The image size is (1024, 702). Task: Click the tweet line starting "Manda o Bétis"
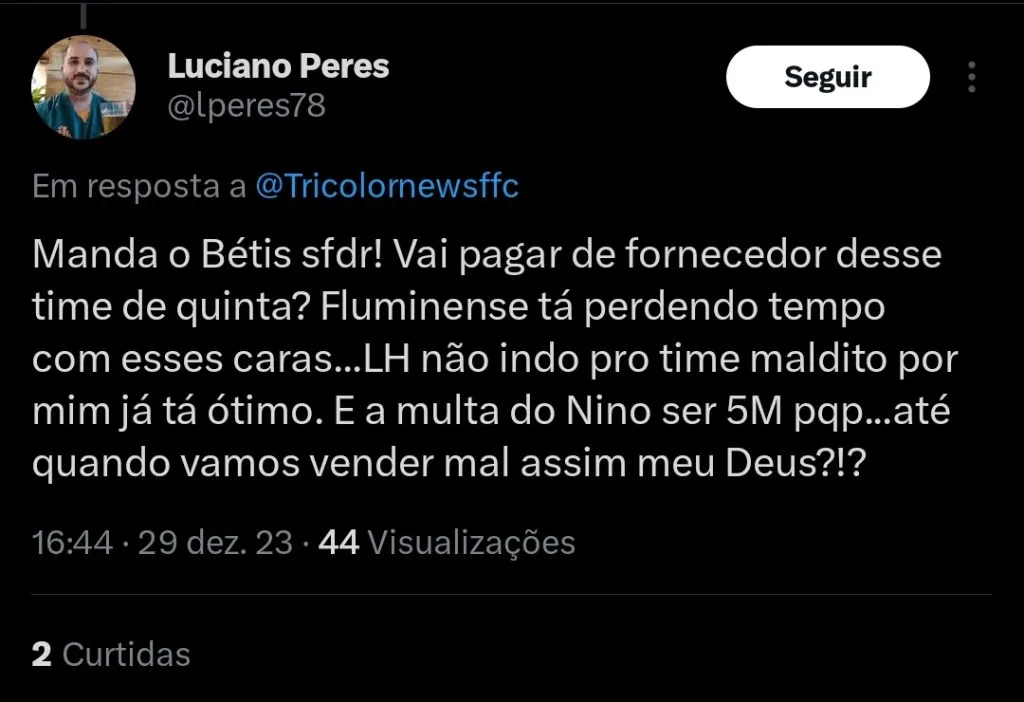pos(487,255)
